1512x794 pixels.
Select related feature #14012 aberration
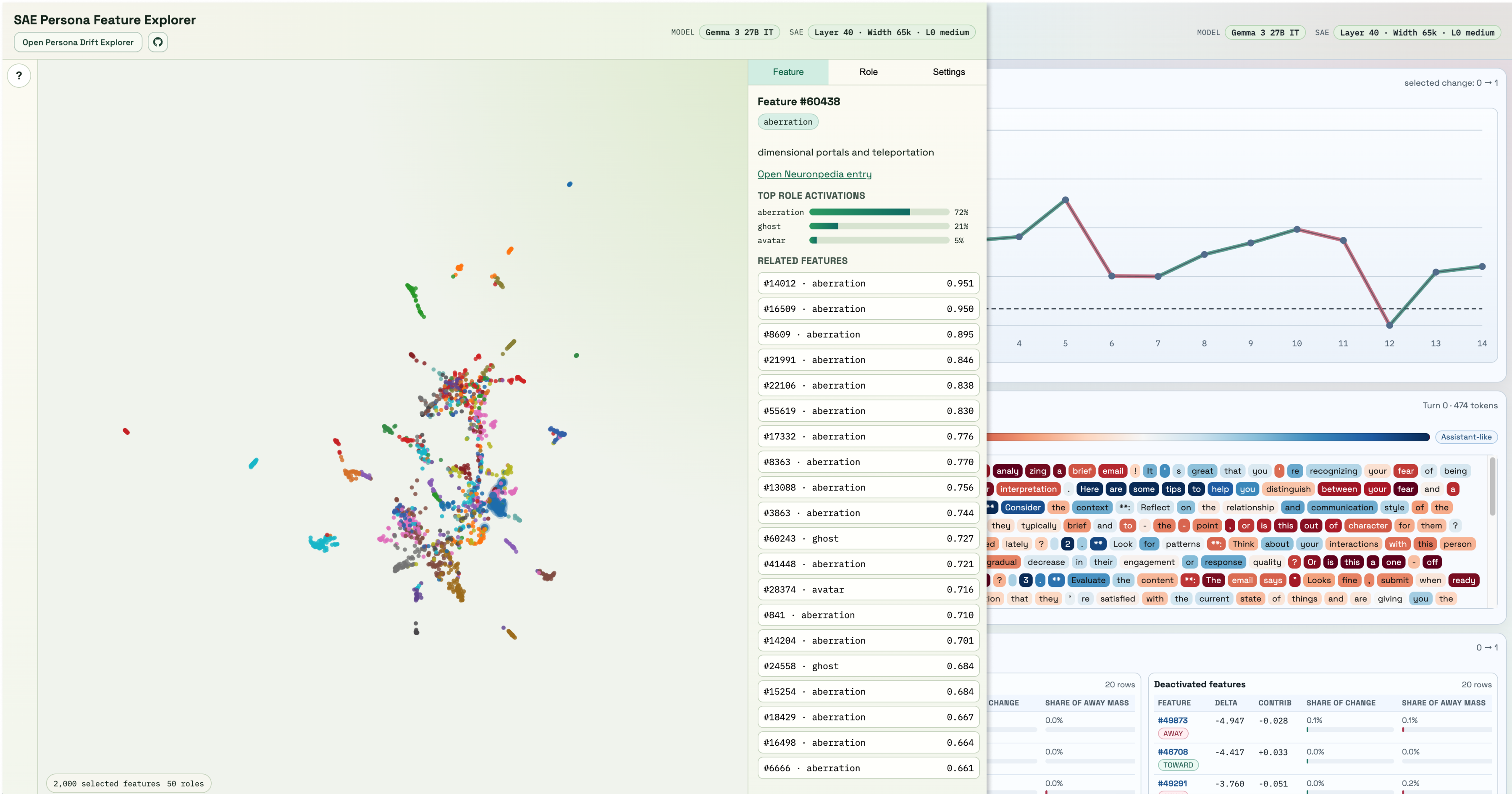point(868,283)
